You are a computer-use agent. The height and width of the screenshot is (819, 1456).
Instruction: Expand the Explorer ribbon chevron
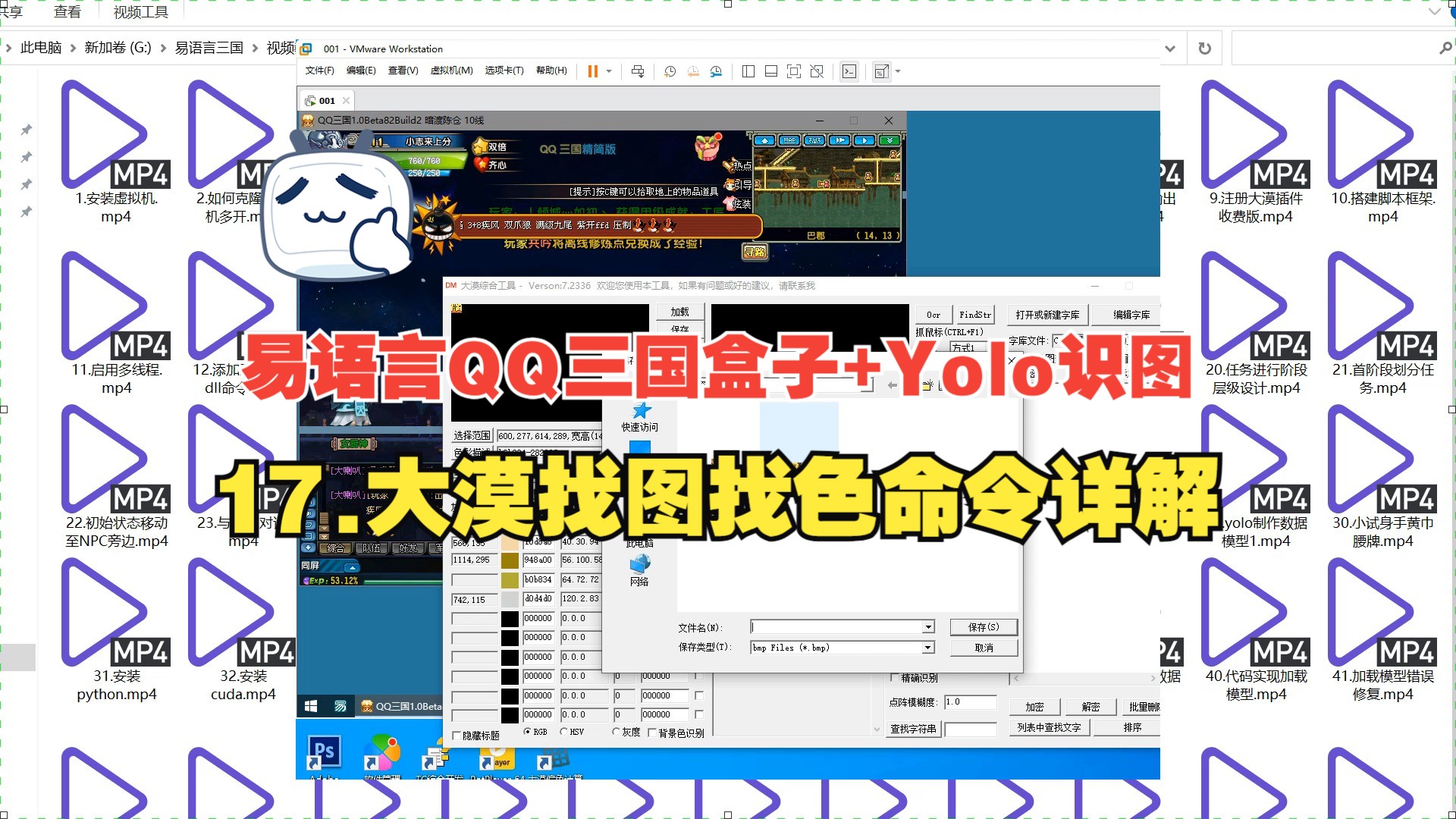coord(1434,11)
